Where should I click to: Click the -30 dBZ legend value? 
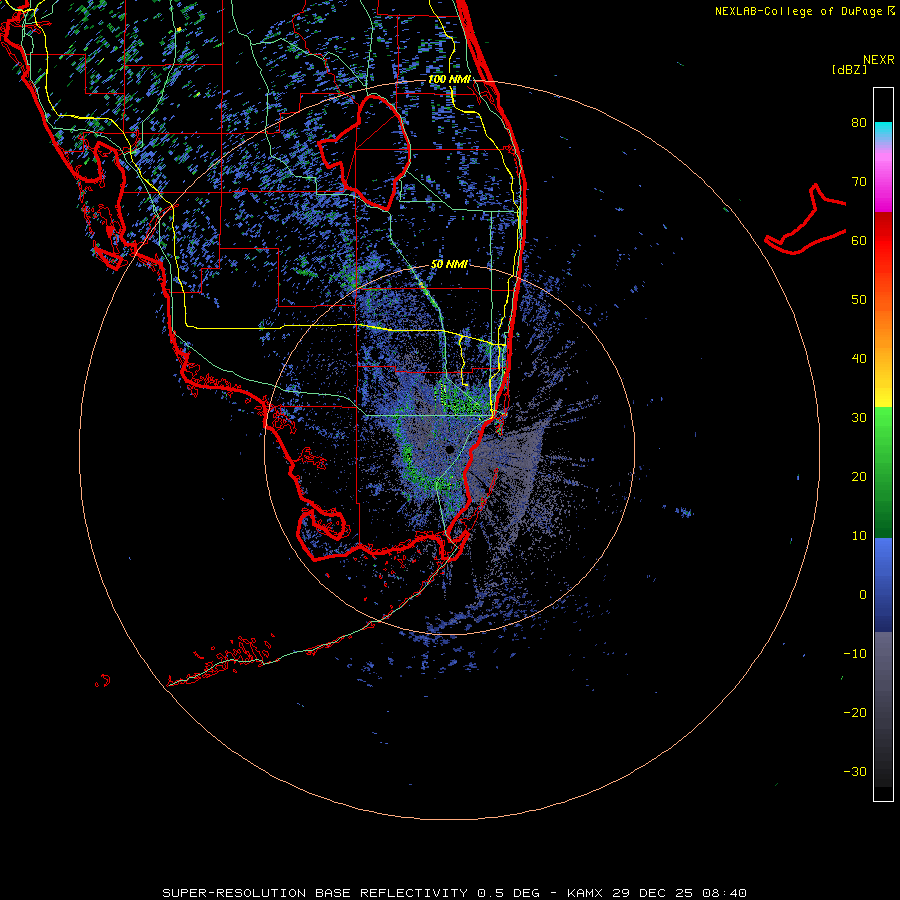pyautogui.click(x=855, y=771)
